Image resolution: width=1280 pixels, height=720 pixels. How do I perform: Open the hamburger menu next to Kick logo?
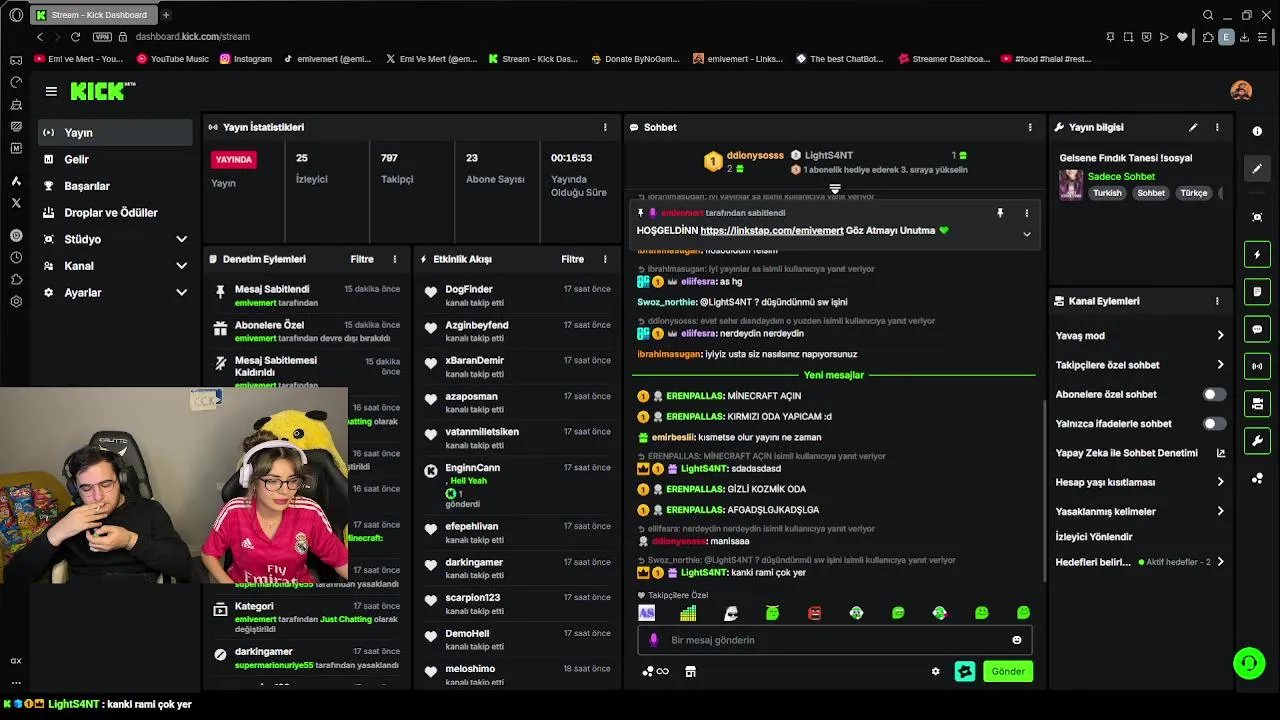click(x=51, y=91)
